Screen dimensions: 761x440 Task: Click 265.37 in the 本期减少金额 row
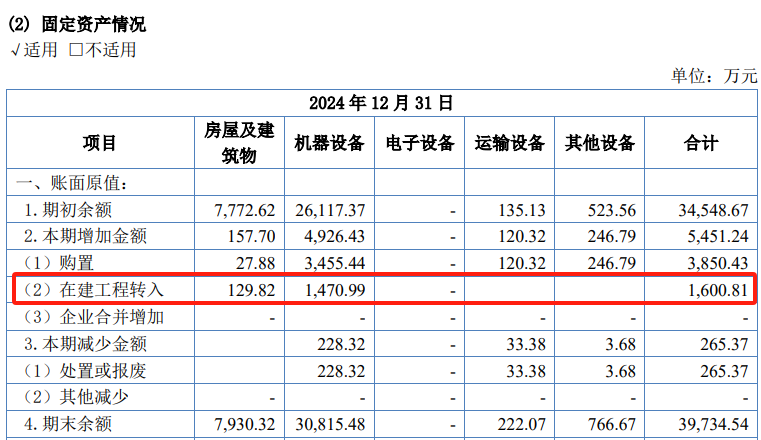[x=724, y=344]
